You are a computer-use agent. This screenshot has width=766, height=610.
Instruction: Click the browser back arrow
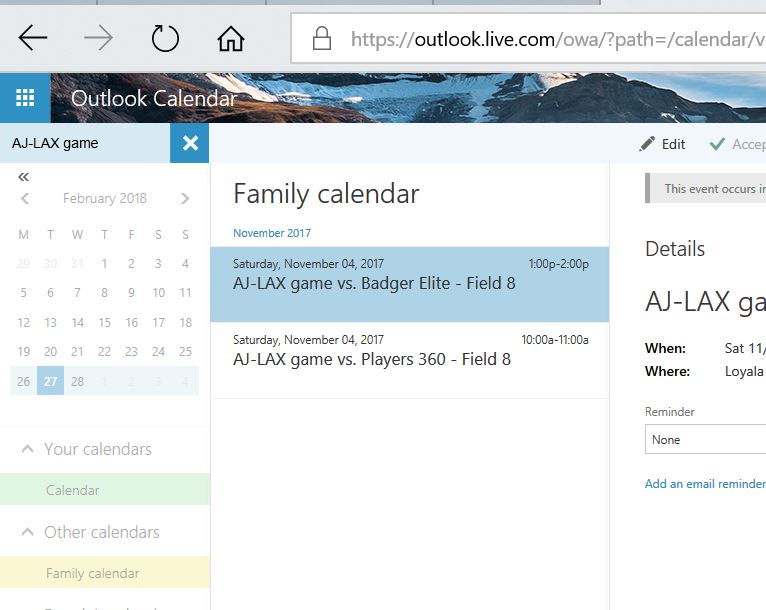point(33,38)
